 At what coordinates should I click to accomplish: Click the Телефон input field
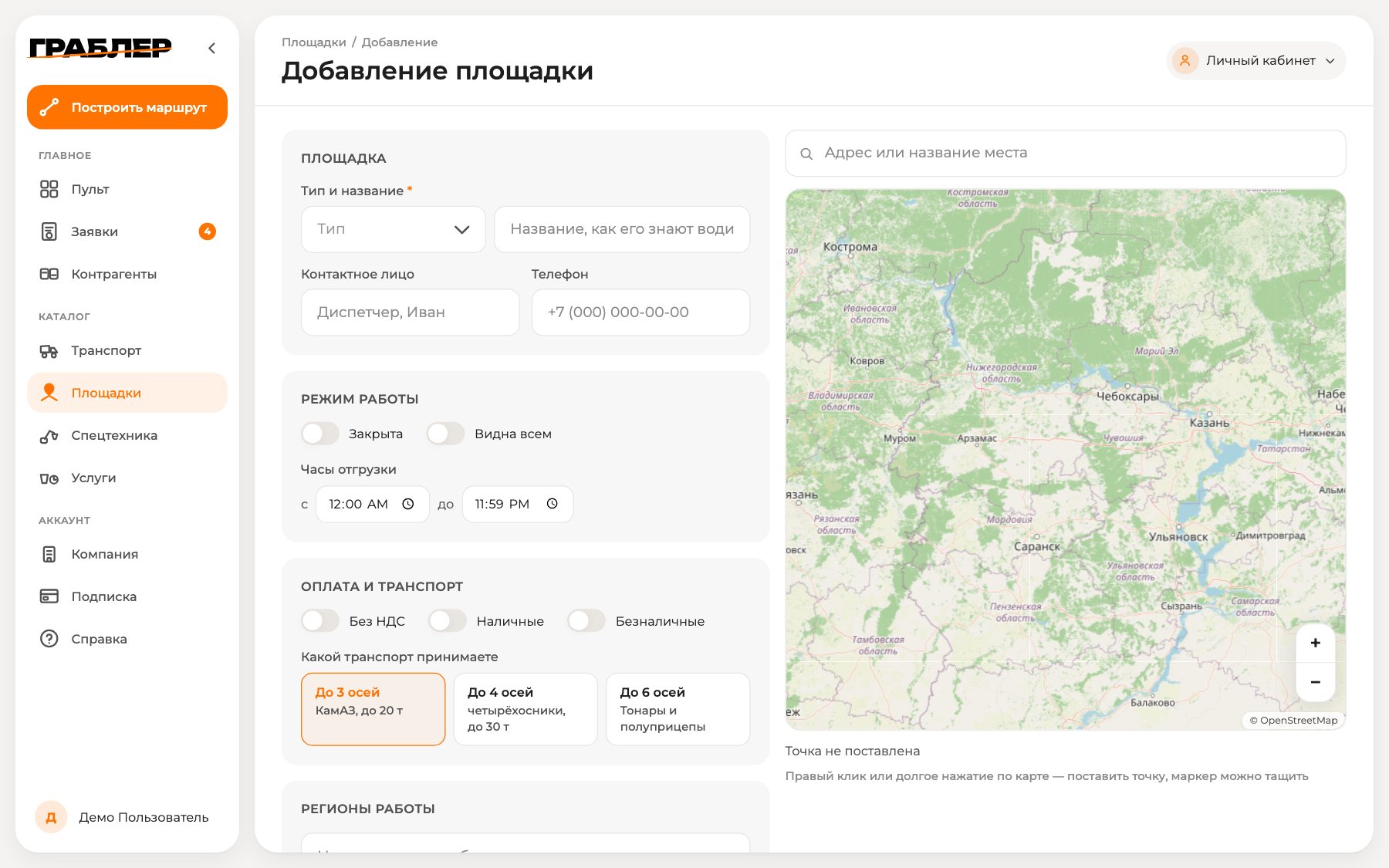click(640, 312)
